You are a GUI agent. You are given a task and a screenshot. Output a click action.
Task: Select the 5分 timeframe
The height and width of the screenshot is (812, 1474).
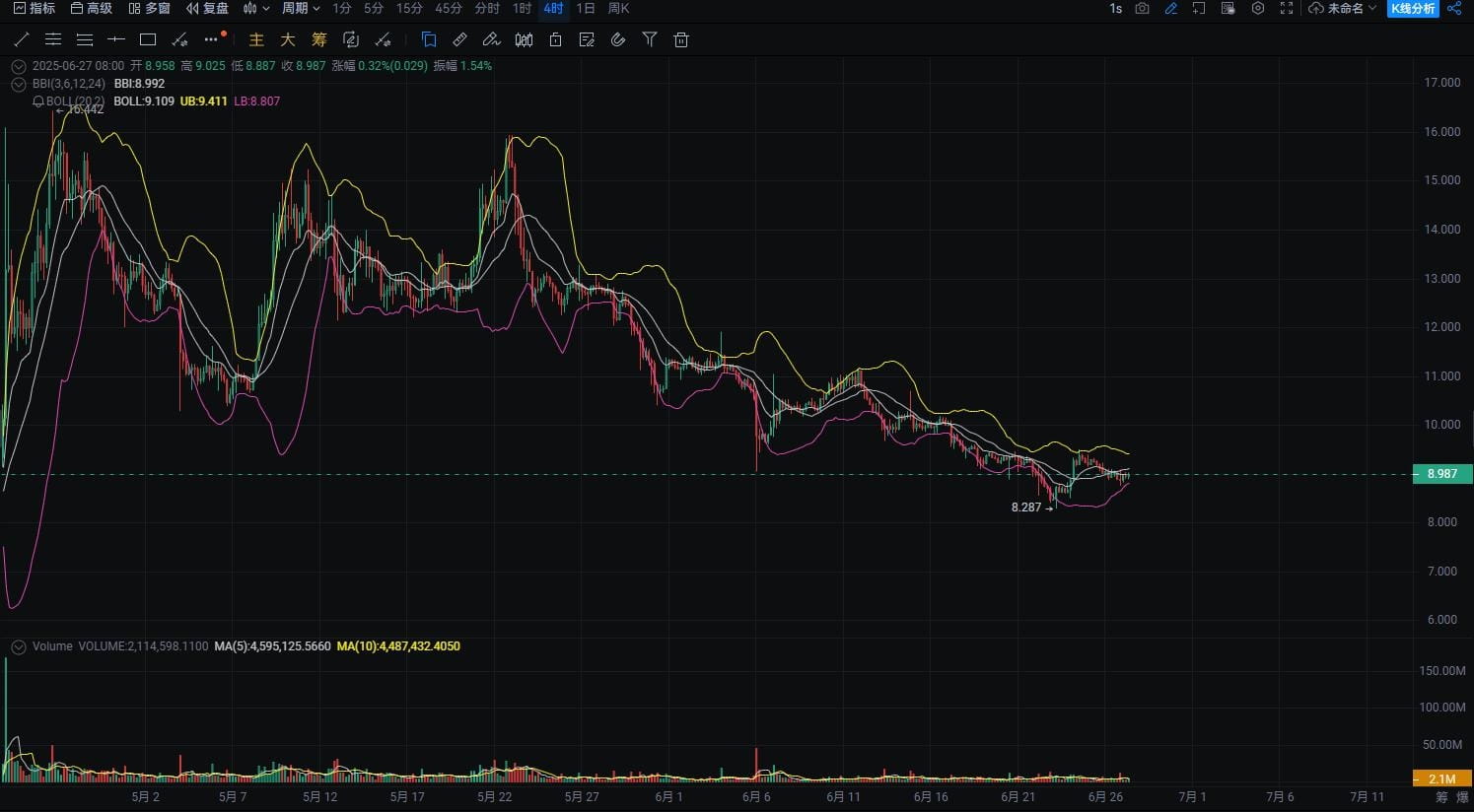(374, 8)
